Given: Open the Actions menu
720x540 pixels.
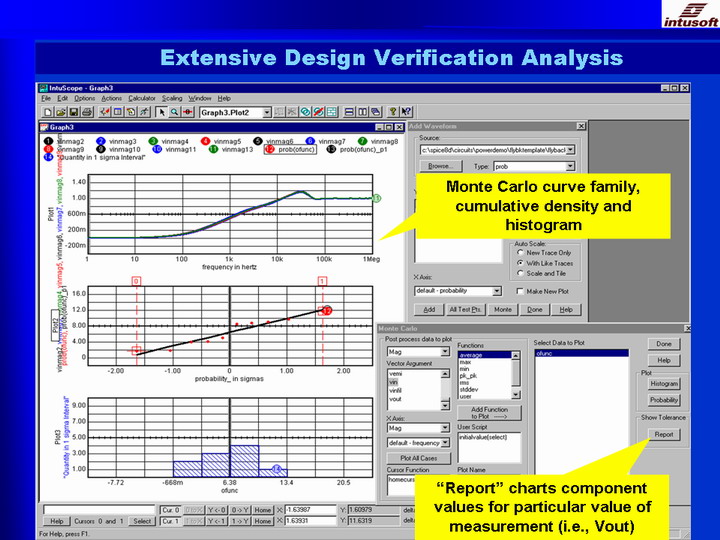Looking at the screenshot, I should click(x=112, y=98).
